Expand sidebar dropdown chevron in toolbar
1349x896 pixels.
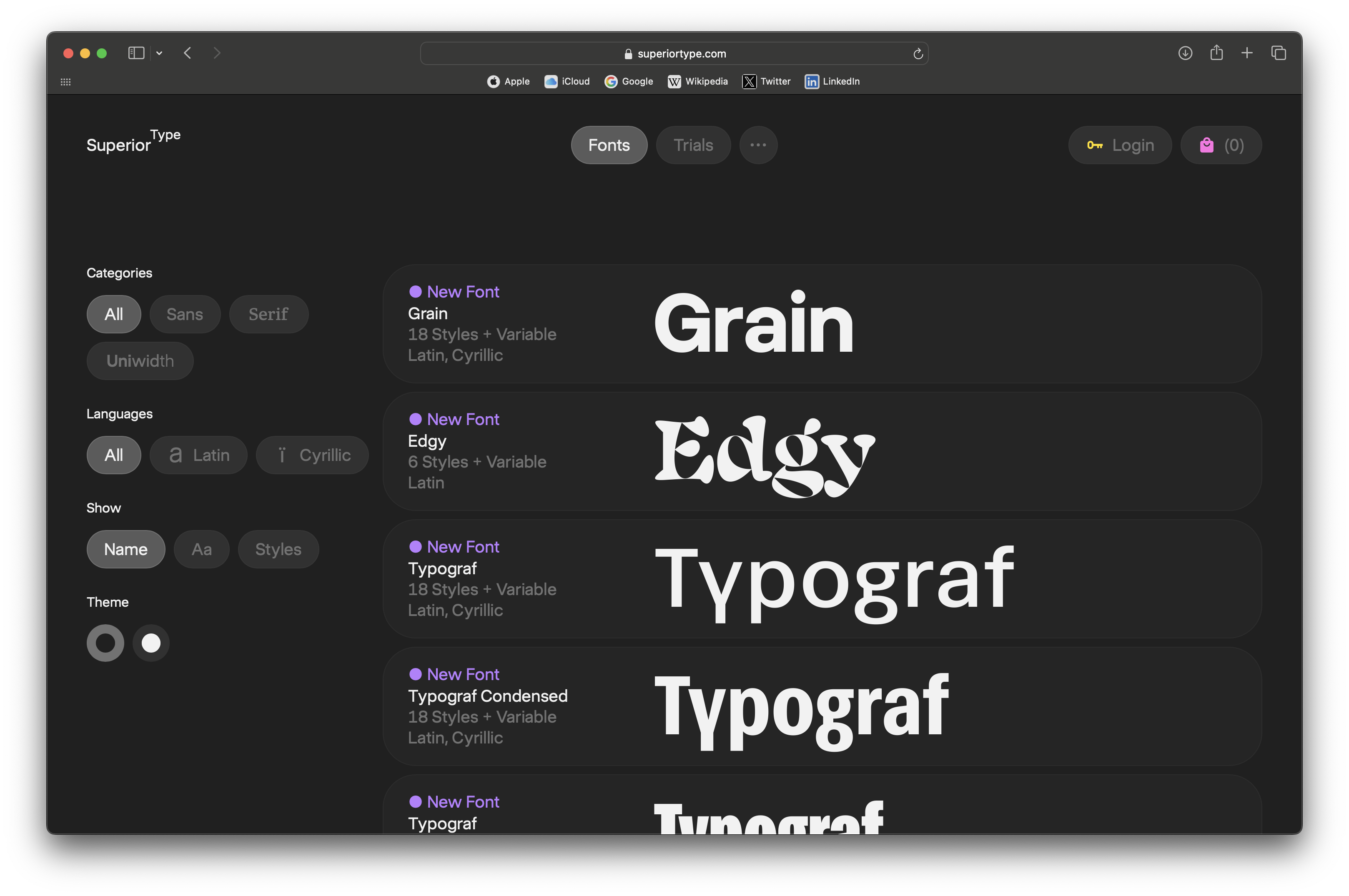point(160,53)
